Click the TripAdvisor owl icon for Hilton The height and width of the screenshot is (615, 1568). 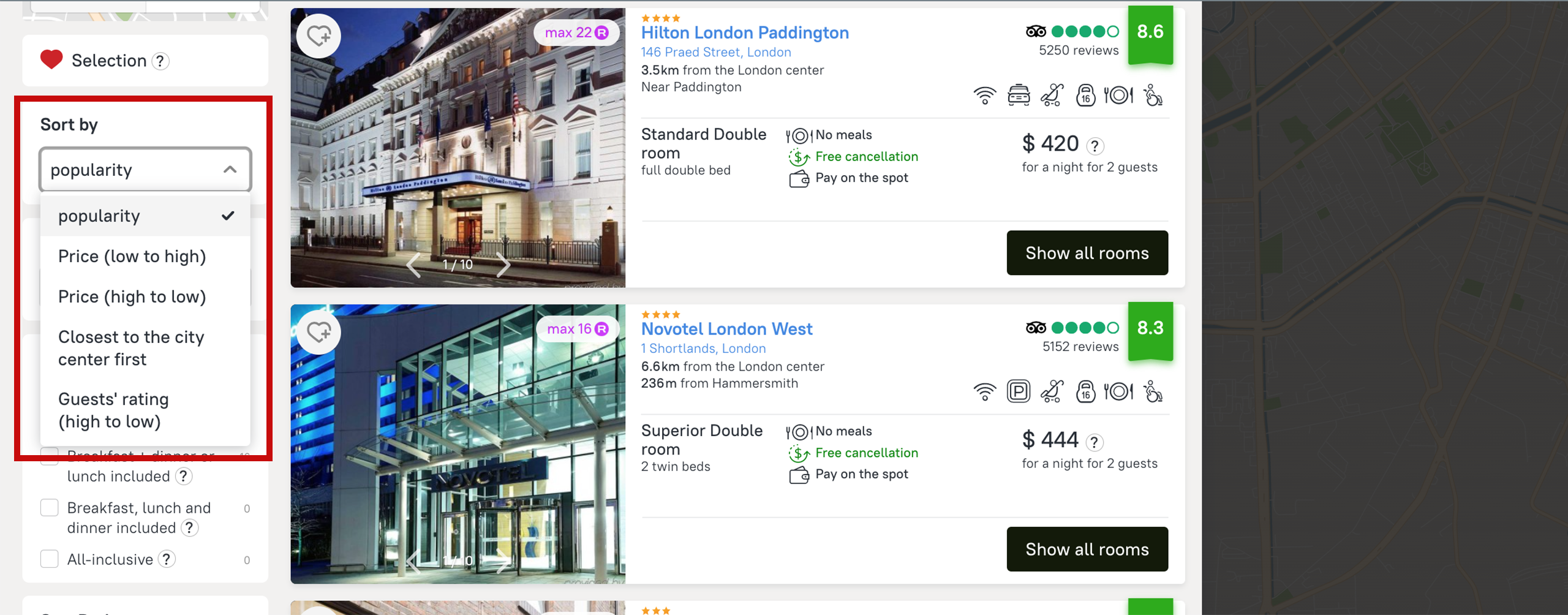[1036, 31]
